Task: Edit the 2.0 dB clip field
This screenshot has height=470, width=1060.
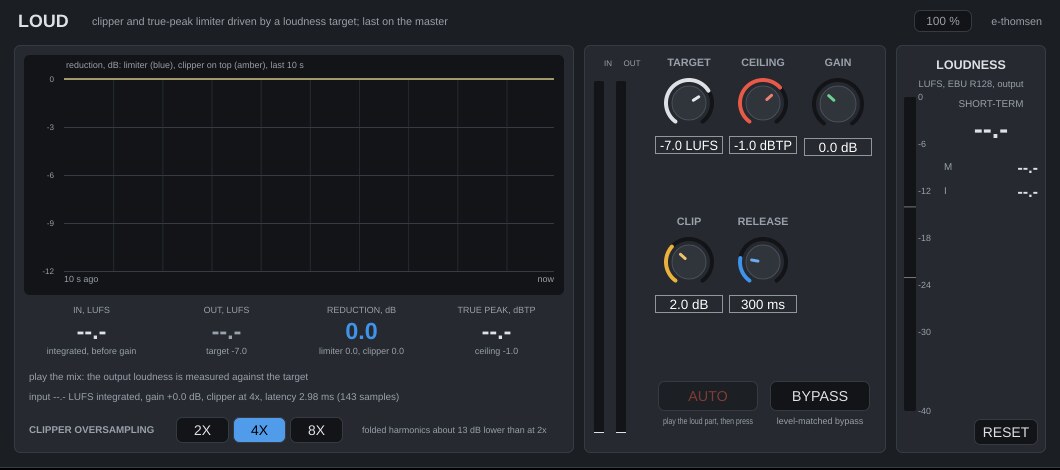Action: point(689,304)
